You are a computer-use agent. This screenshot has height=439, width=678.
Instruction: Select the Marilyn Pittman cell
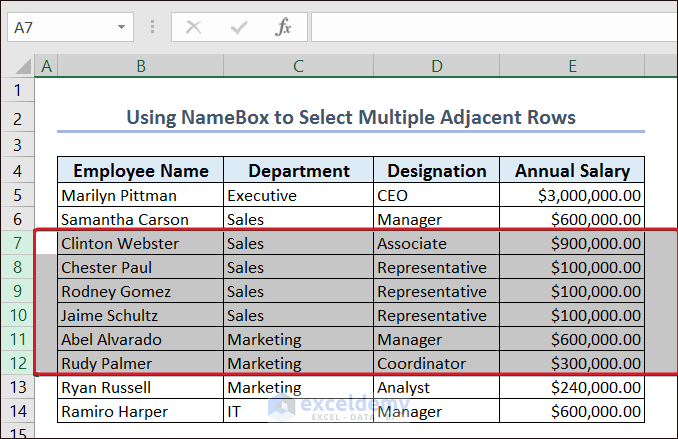point(140,195)
